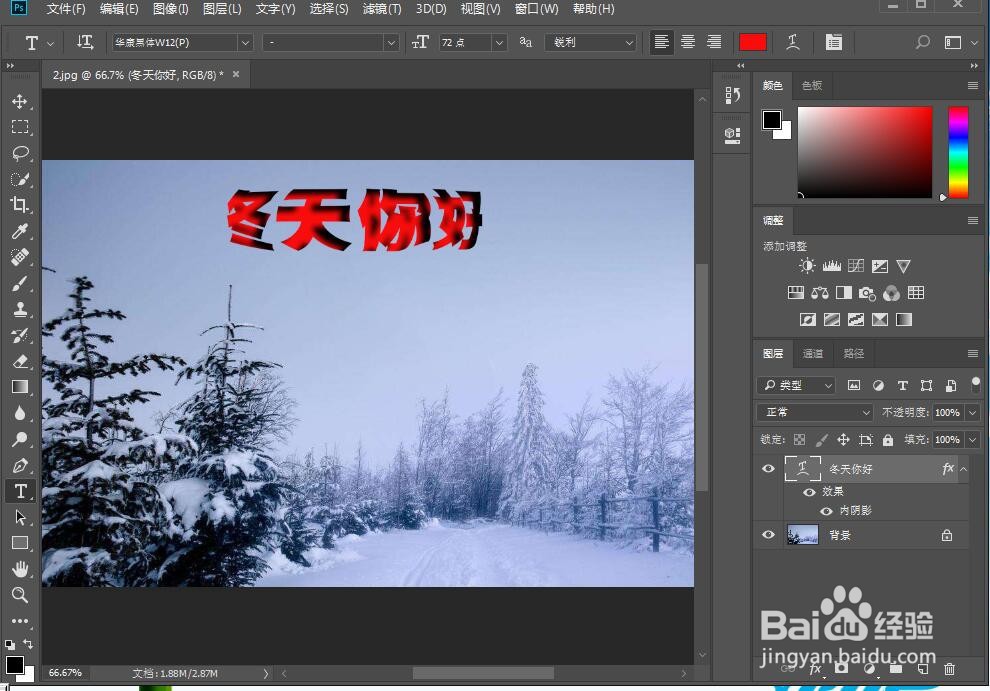This screenshot has height=691, width=990.
Task: Choose the Lasso tool
Action: click(20, 153)
